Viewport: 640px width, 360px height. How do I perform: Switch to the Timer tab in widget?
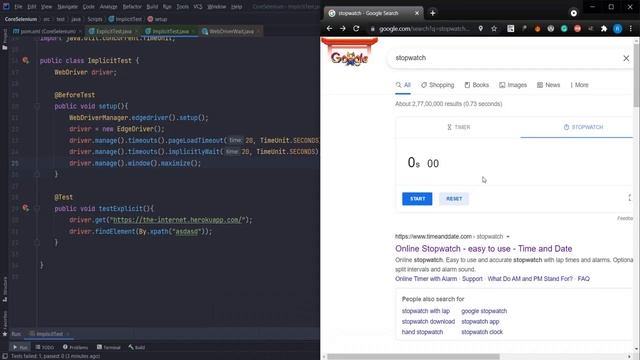click(458, 127)
